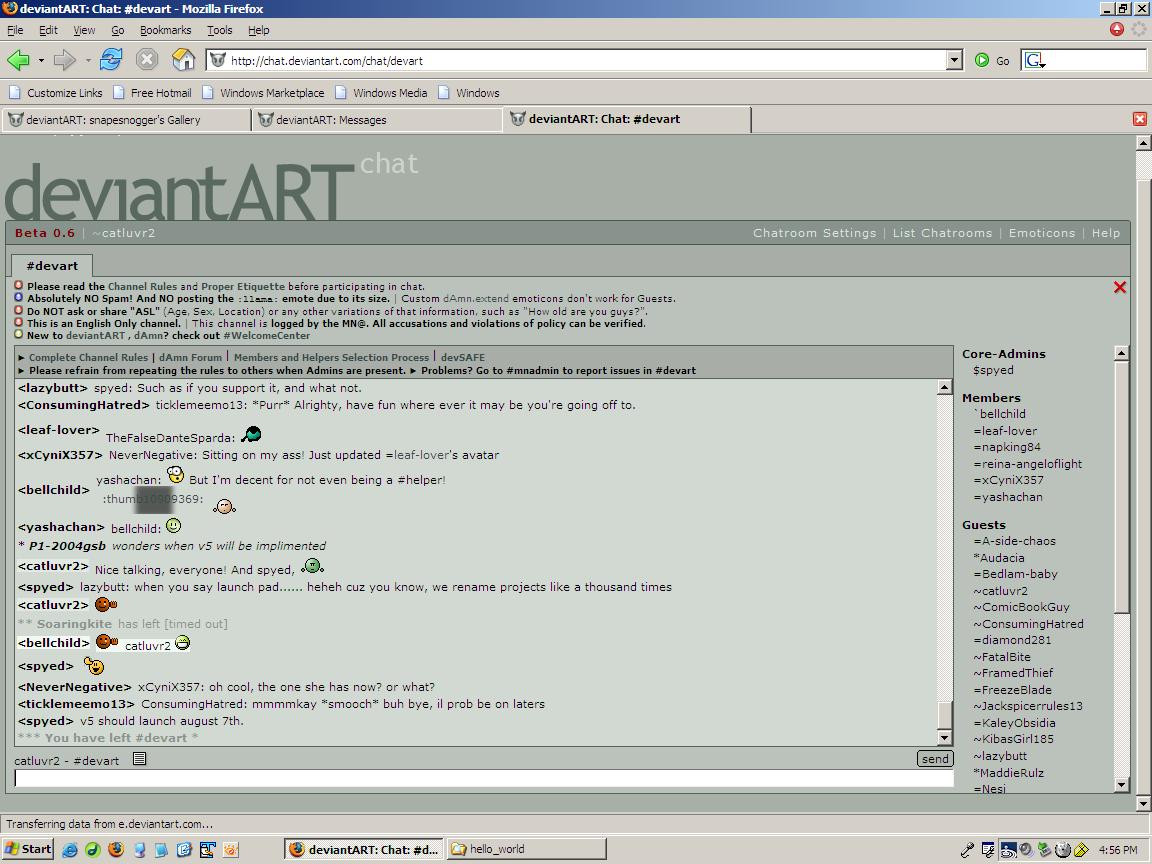Image resolution: width=1152 pixels, height=864 pixels.
Task: Reload the page with the Reload icon
Action: (111, 60)
